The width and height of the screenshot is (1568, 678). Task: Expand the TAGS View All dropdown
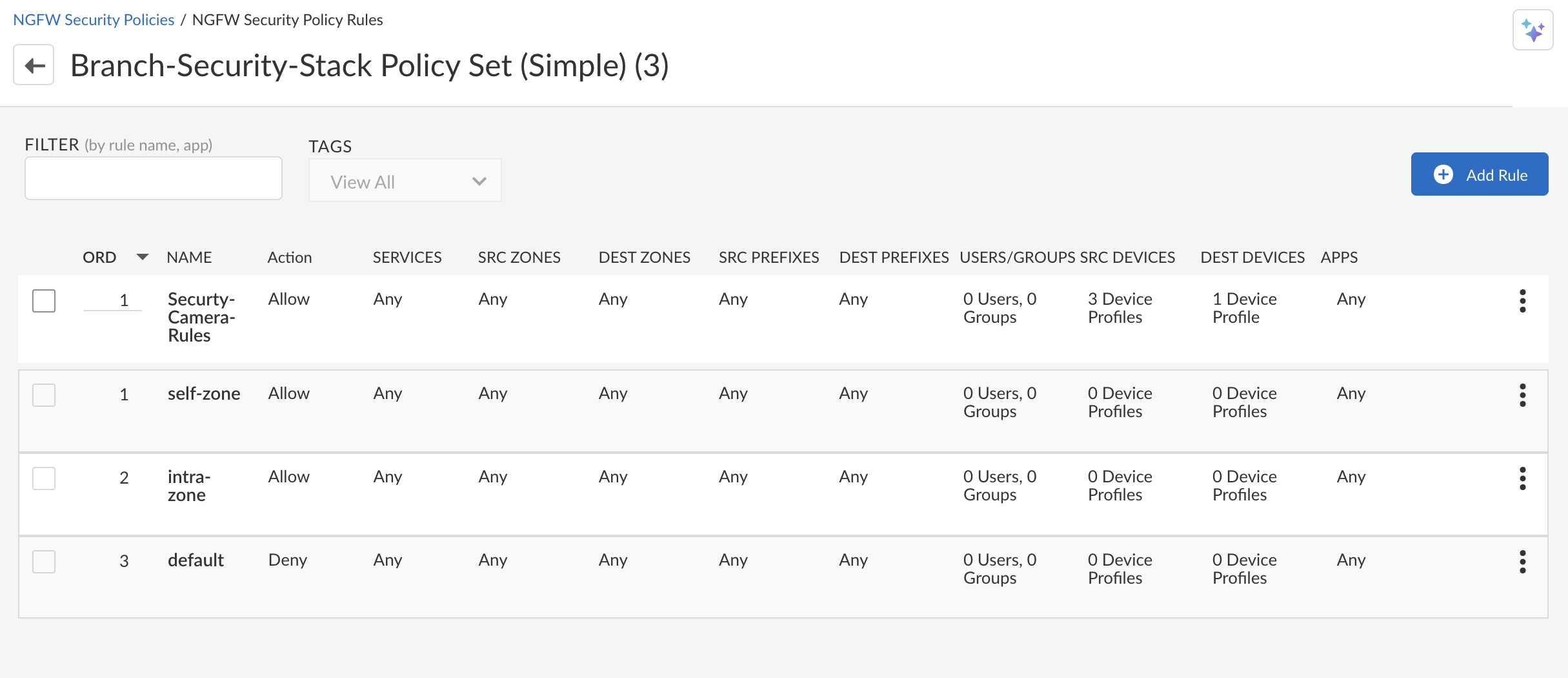405,181
